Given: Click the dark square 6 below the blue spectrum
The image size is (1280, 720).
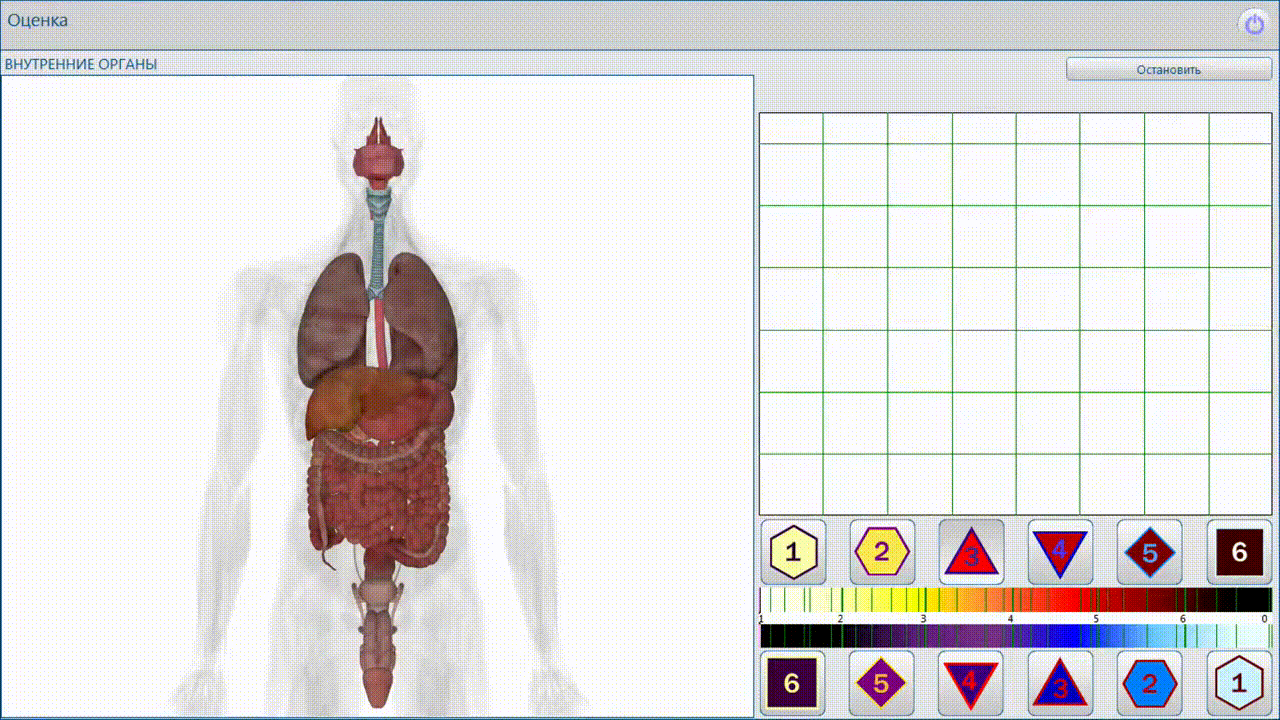Looking at the screenshot, I should [793, 683].
